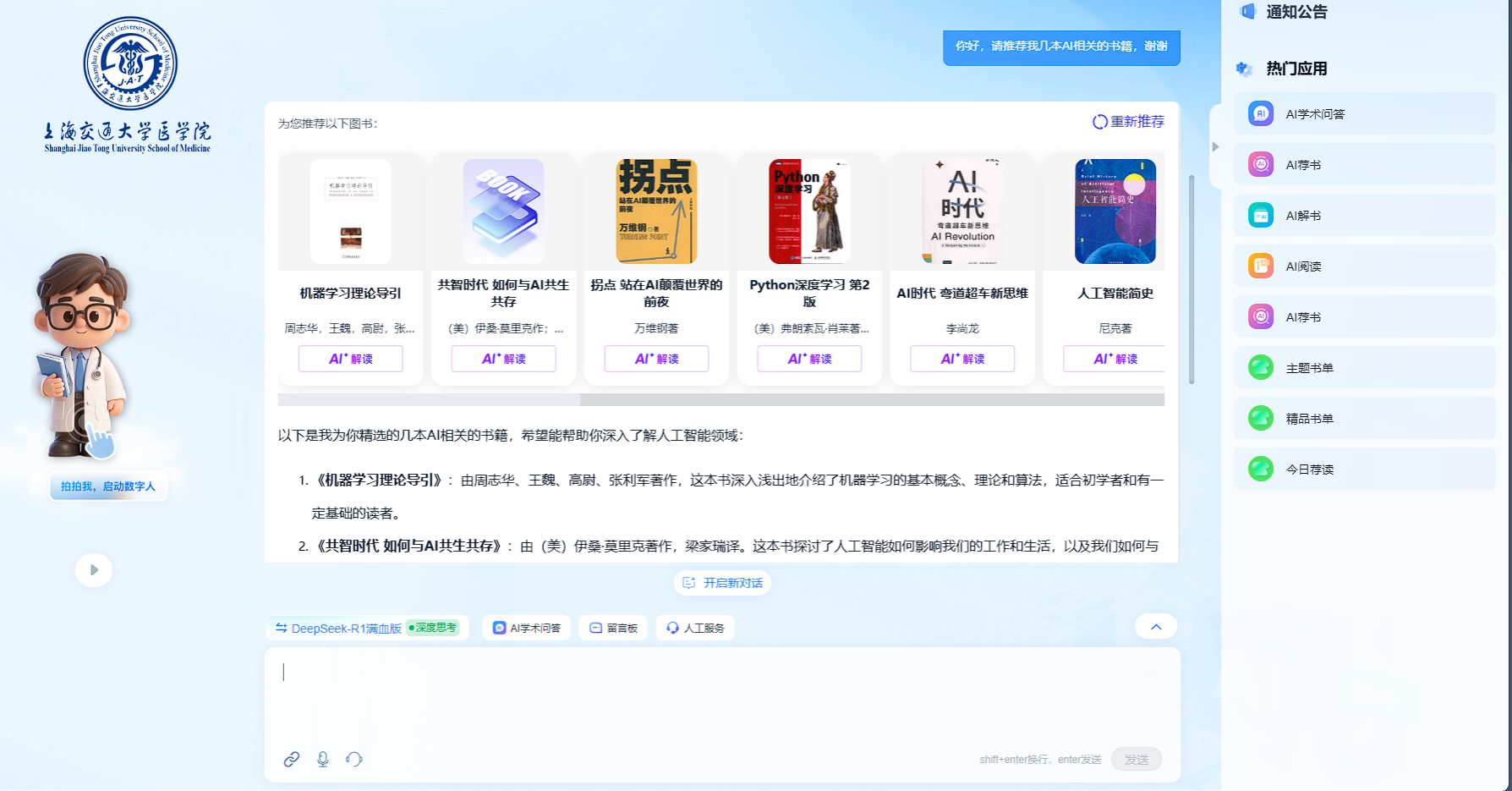The height and width of the screenshot is (791, 1512).
Task: Click the horizontal scrollbar under the book list
Action: coord(429,399)
